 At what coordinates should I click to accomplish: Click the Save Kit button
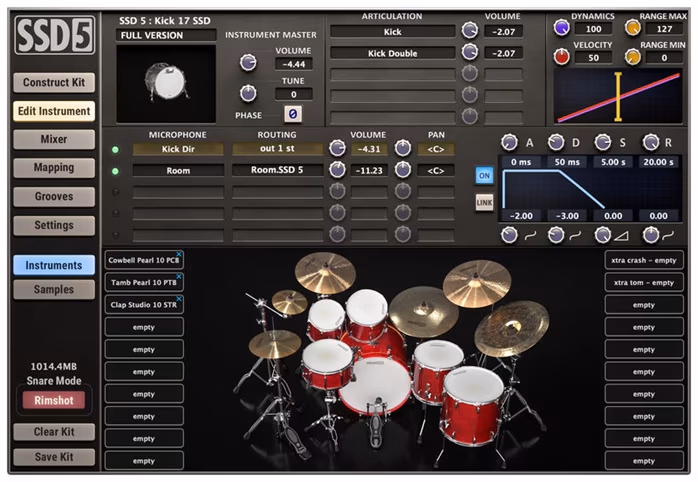pyautogui.click(x=54, y=457)
